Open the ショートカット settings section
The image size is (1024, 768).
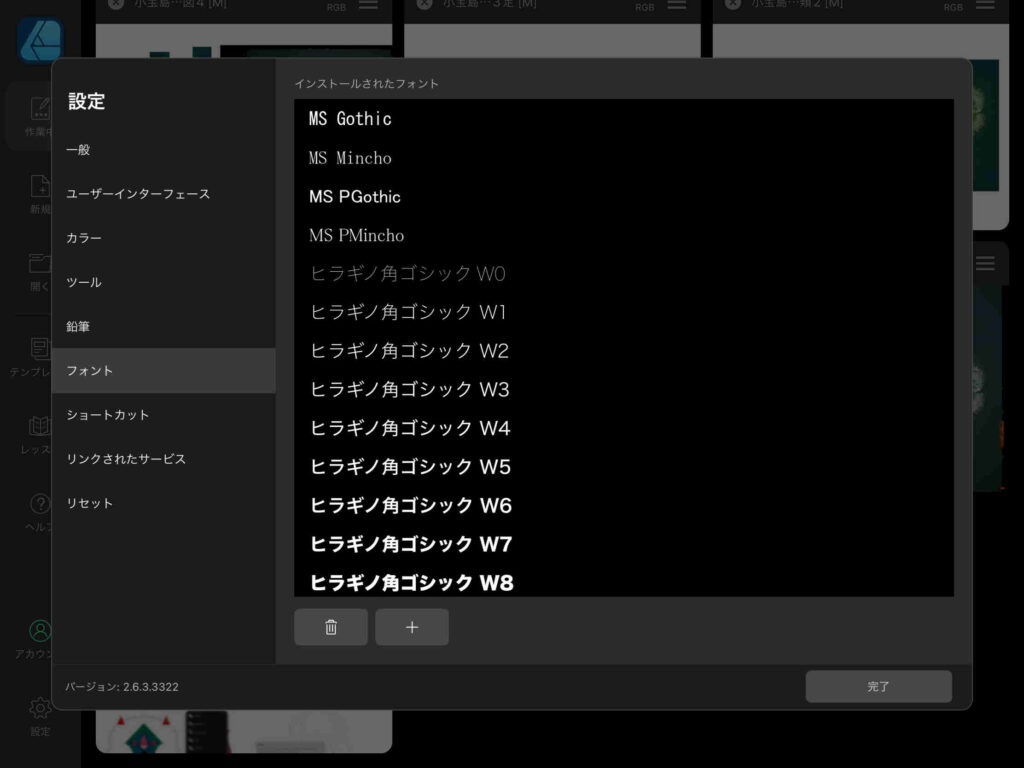tap(163, 415)
